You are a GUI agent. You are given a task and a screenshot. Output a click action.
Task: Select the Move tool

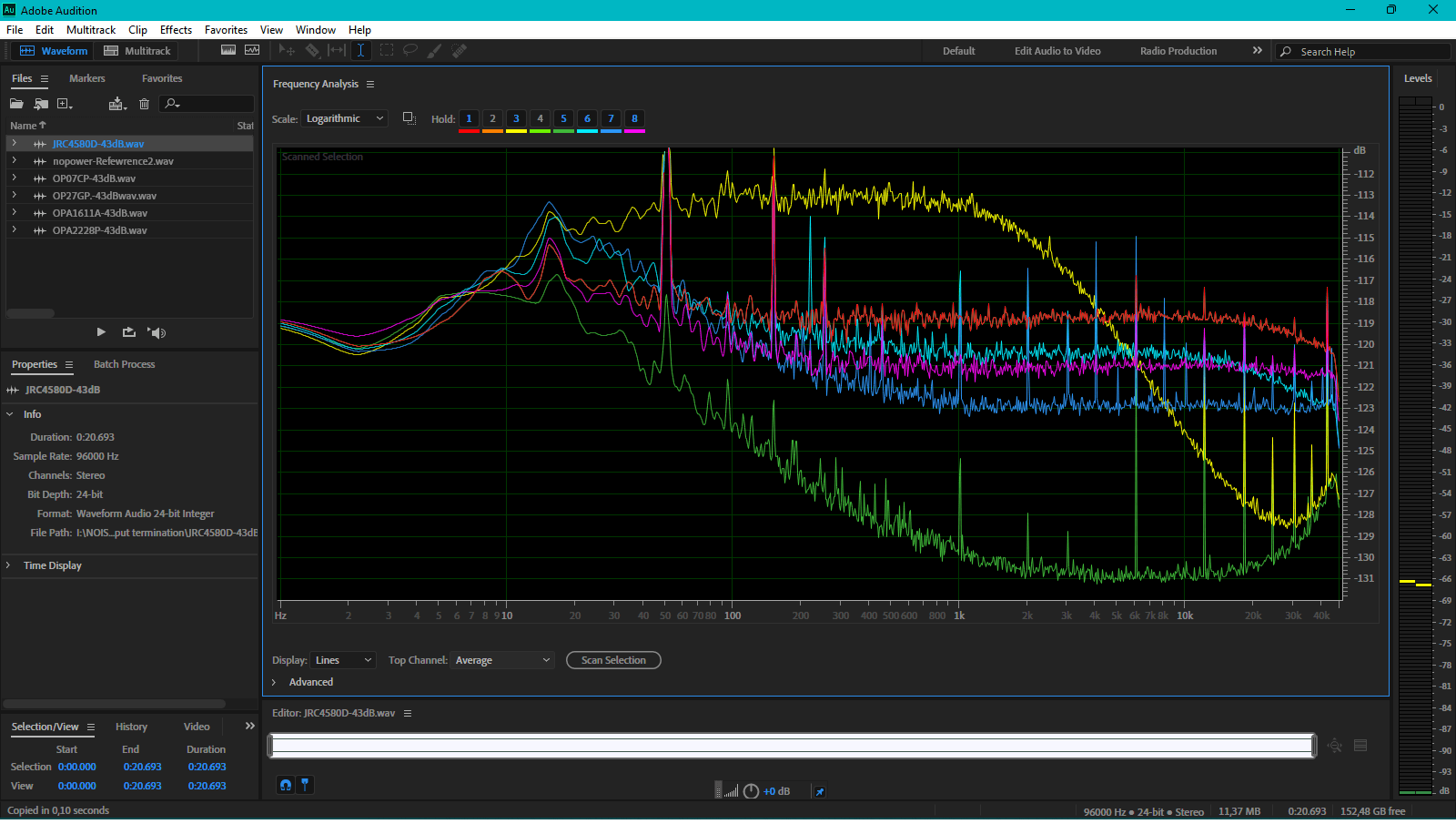pos(287,50)
